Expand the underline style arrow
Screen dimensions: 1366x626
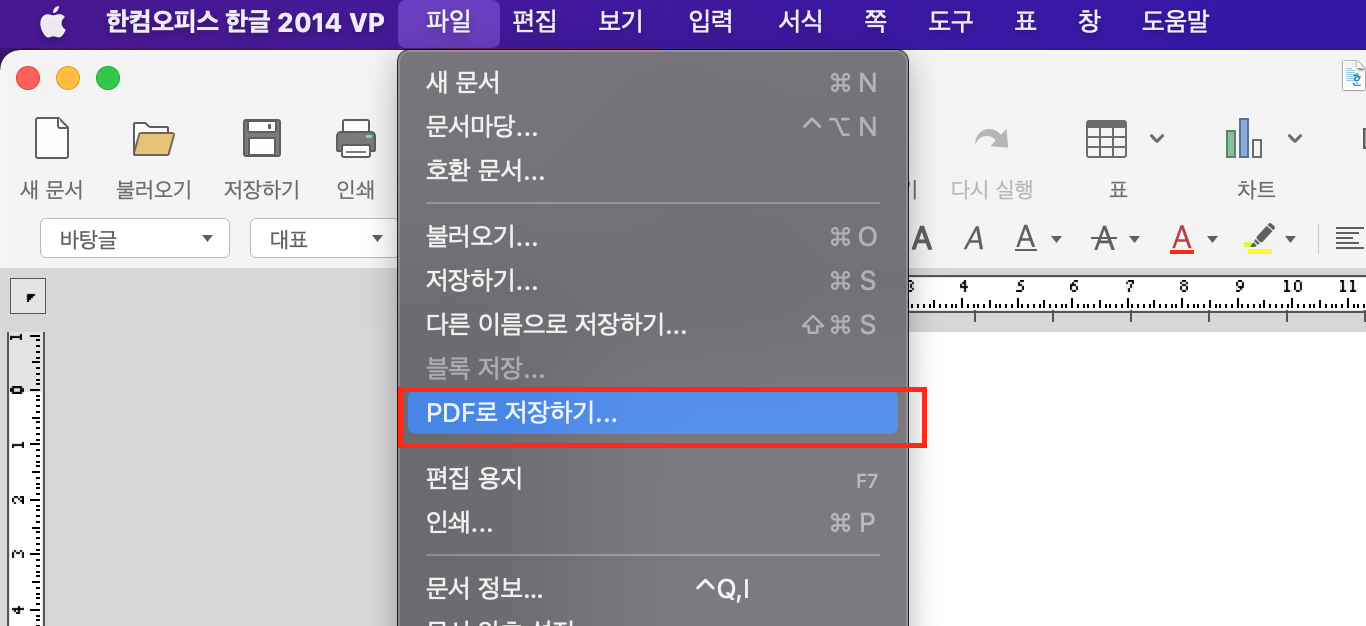(x=1056, y=239)
